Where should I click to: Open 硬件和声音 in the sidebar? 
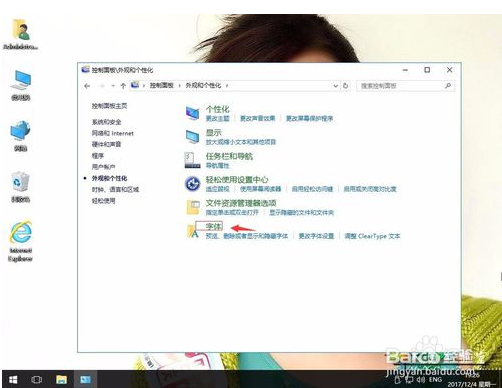click(107, 144)
